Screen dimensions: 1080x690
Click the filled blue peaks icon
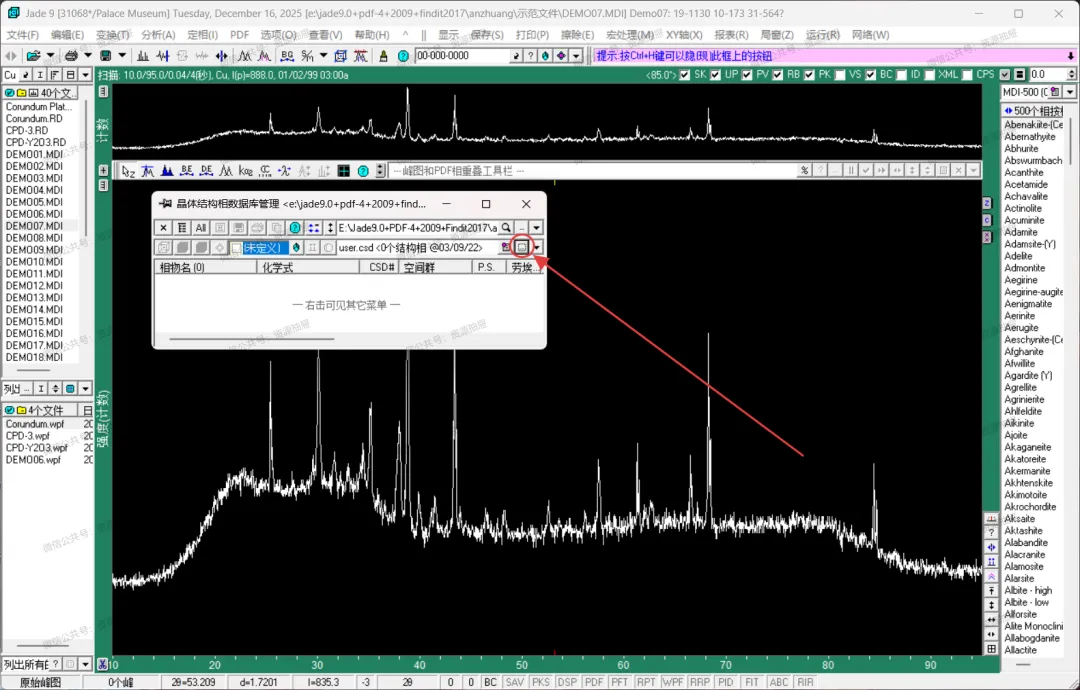pyautogui.click(x=167, y=171)
